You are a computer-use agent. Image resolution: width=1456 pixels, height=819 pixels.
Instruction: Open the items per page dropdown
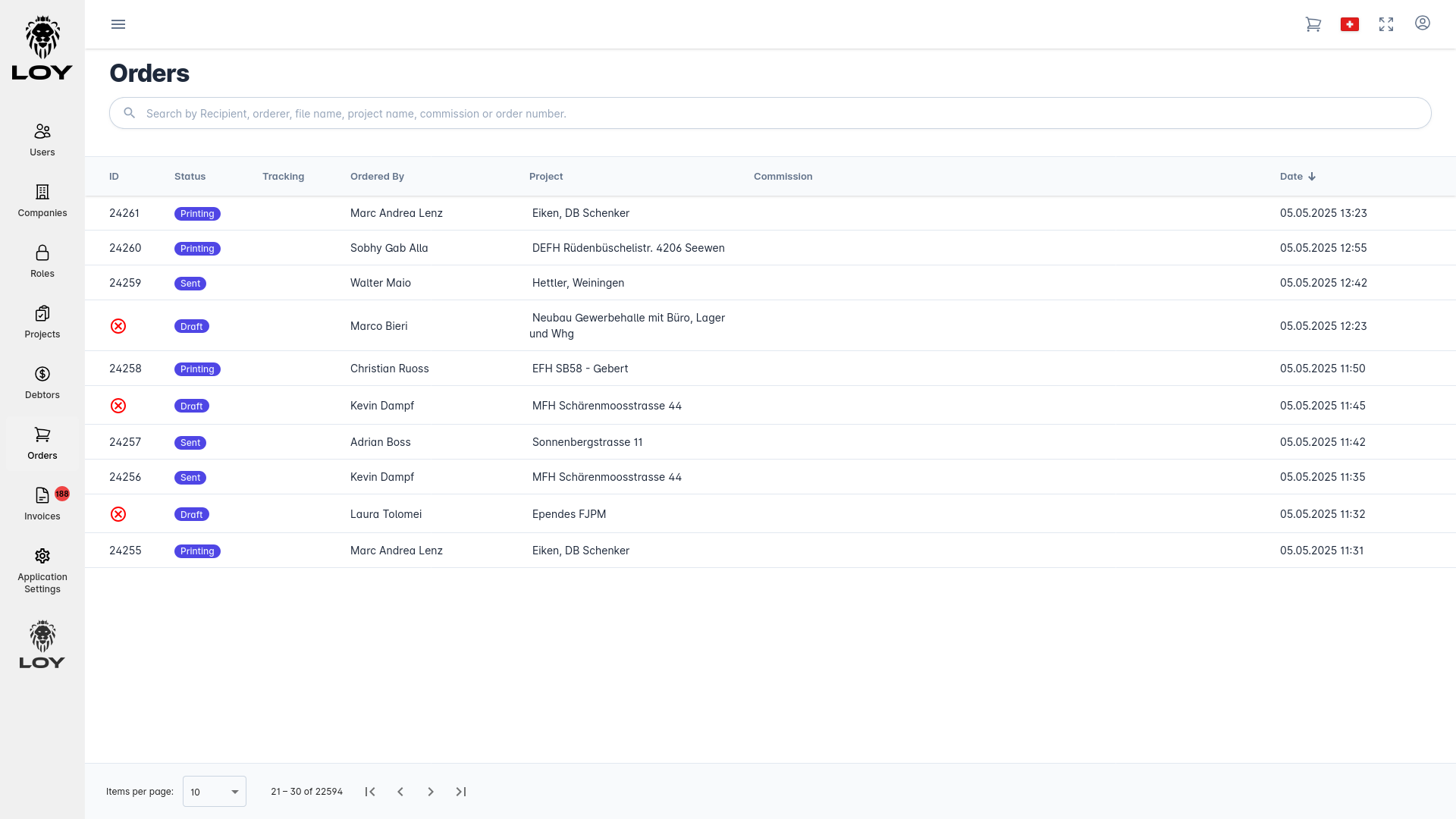click(214, 791)
